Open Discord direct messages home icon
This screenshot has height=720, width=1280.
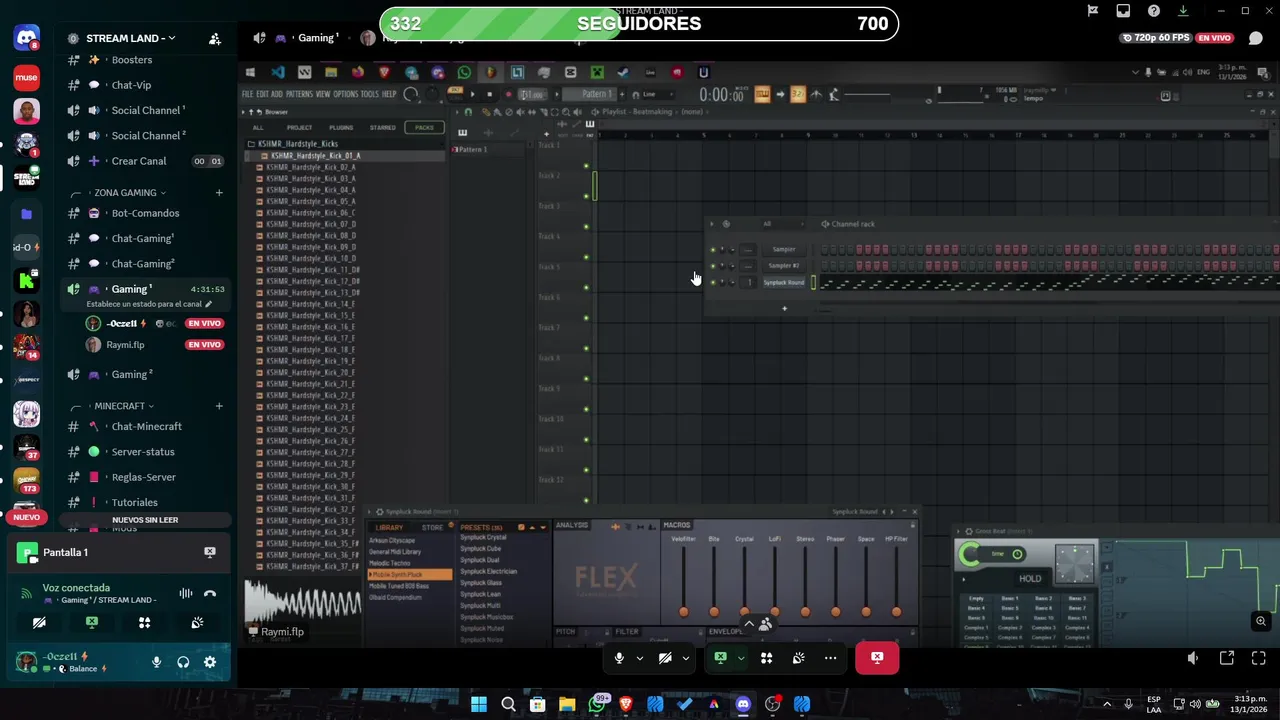pos(27,39)
